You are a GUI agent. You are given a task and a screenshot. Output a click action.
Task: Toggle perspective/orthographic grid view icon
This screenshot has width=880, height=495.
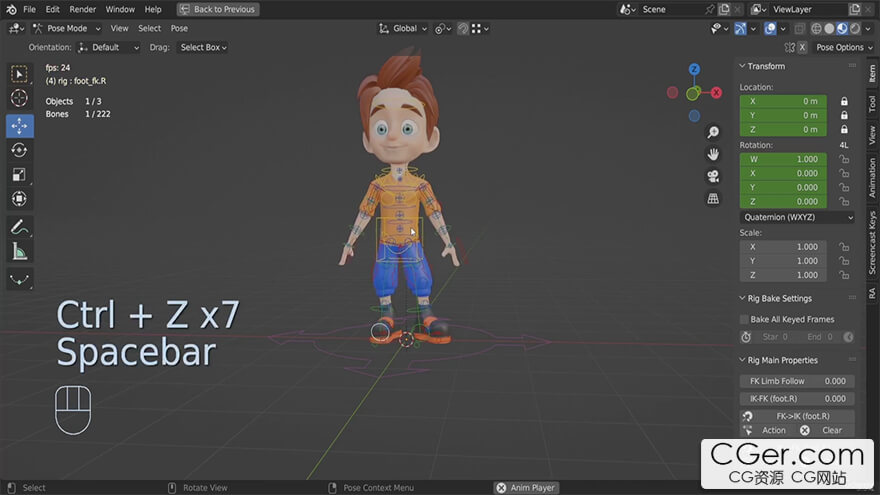713,198
